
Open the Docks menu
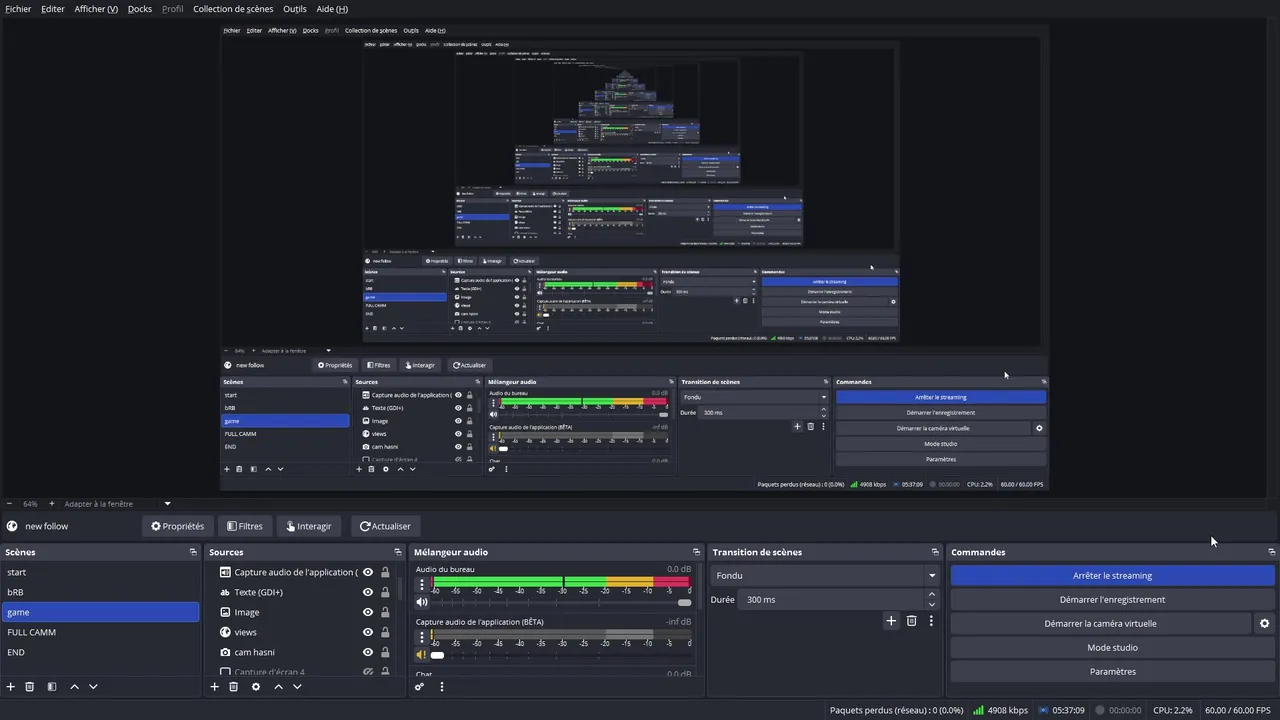pos(140,9)
